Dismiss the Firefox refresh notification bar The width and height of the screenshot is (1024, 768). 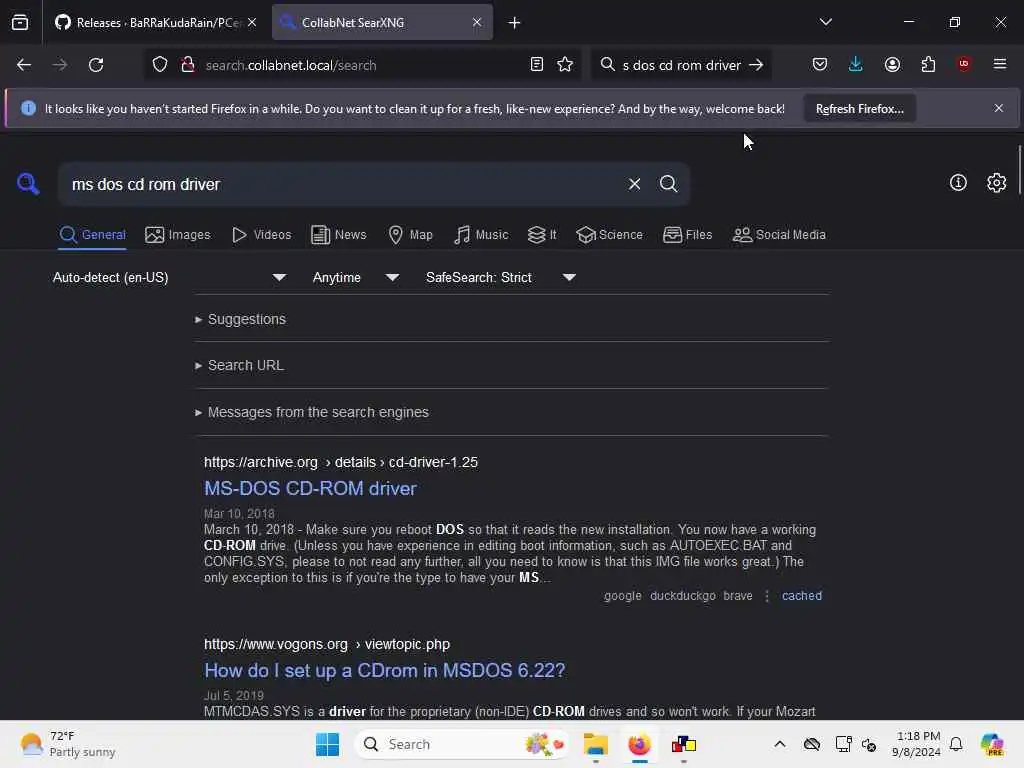tap(999, 108)
